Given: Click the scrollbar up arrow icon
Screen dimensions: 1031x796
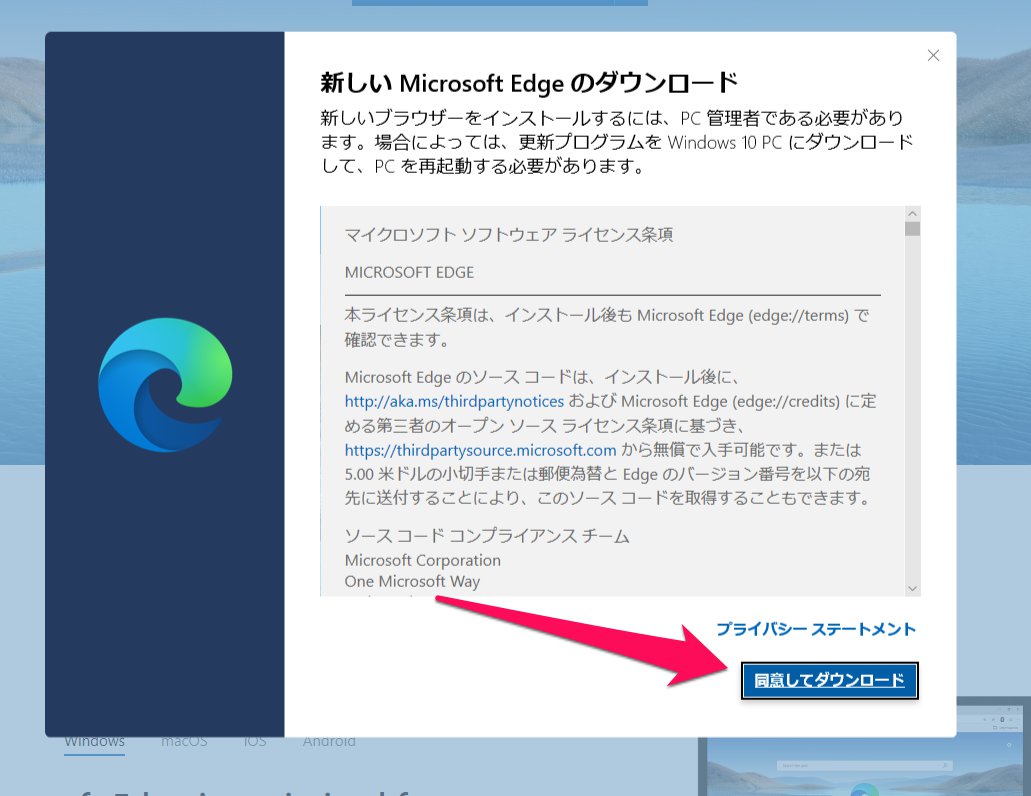Looking at the screenshot, I should [x=911, y=212].
